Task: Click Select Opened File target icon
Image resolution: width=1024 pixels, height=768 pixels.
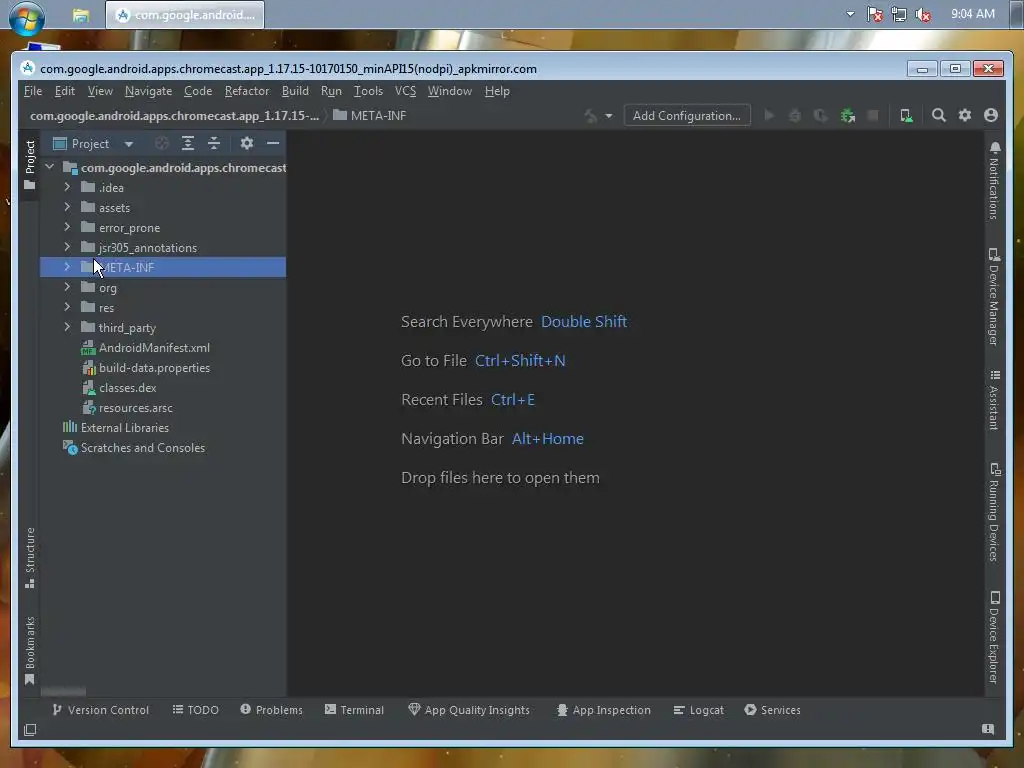Action: pos(162,143)
